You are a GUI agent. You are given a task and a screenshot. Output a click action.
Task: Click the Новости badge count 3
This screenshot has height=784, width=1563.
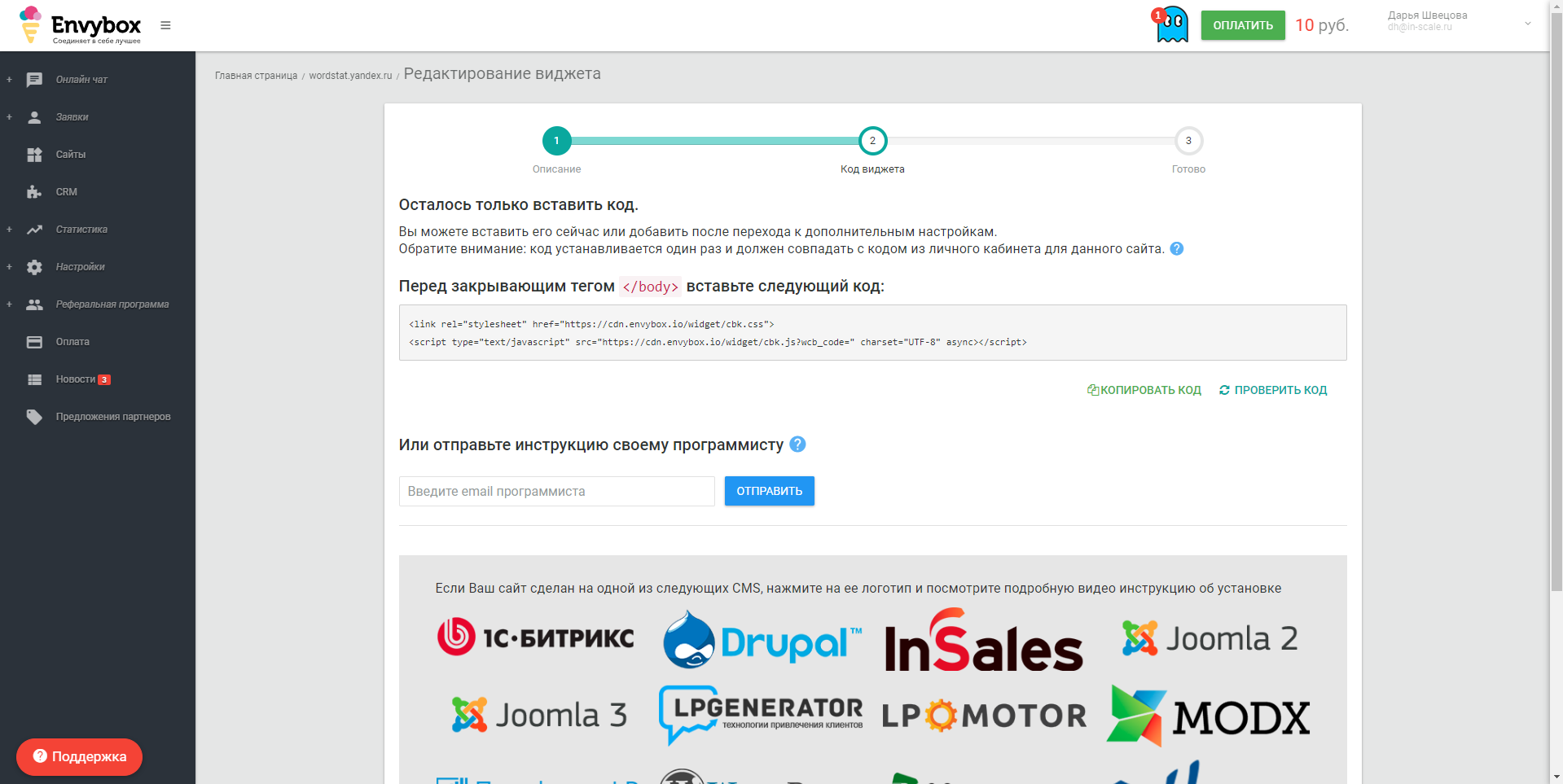pos(104,380)
